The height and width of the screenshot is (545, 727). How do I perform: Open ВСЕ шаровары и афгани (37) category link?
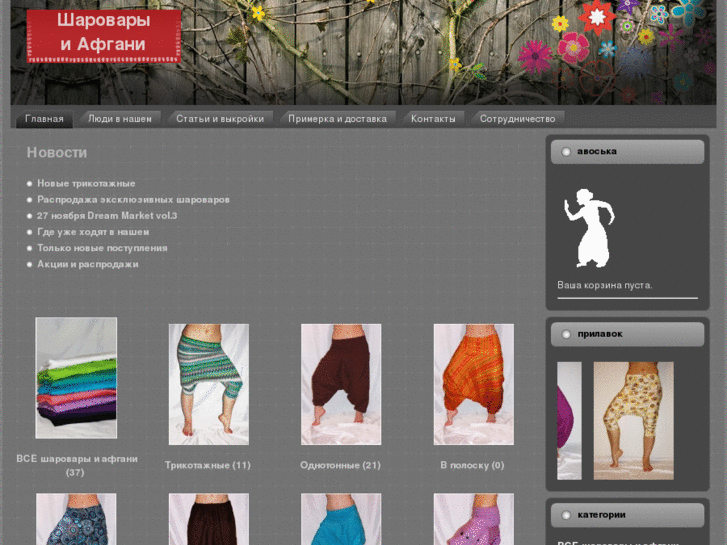tap(77, 465)
